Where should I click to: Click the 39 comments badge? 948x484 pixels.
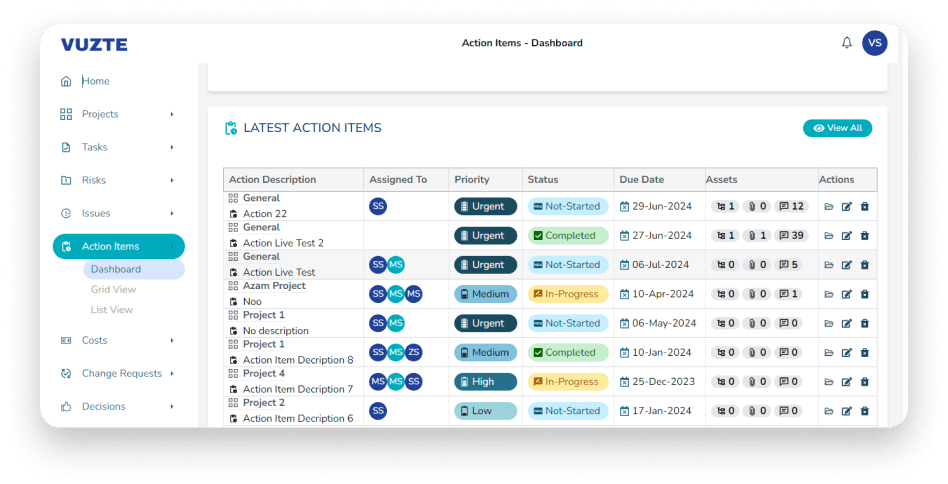(791, 236)
